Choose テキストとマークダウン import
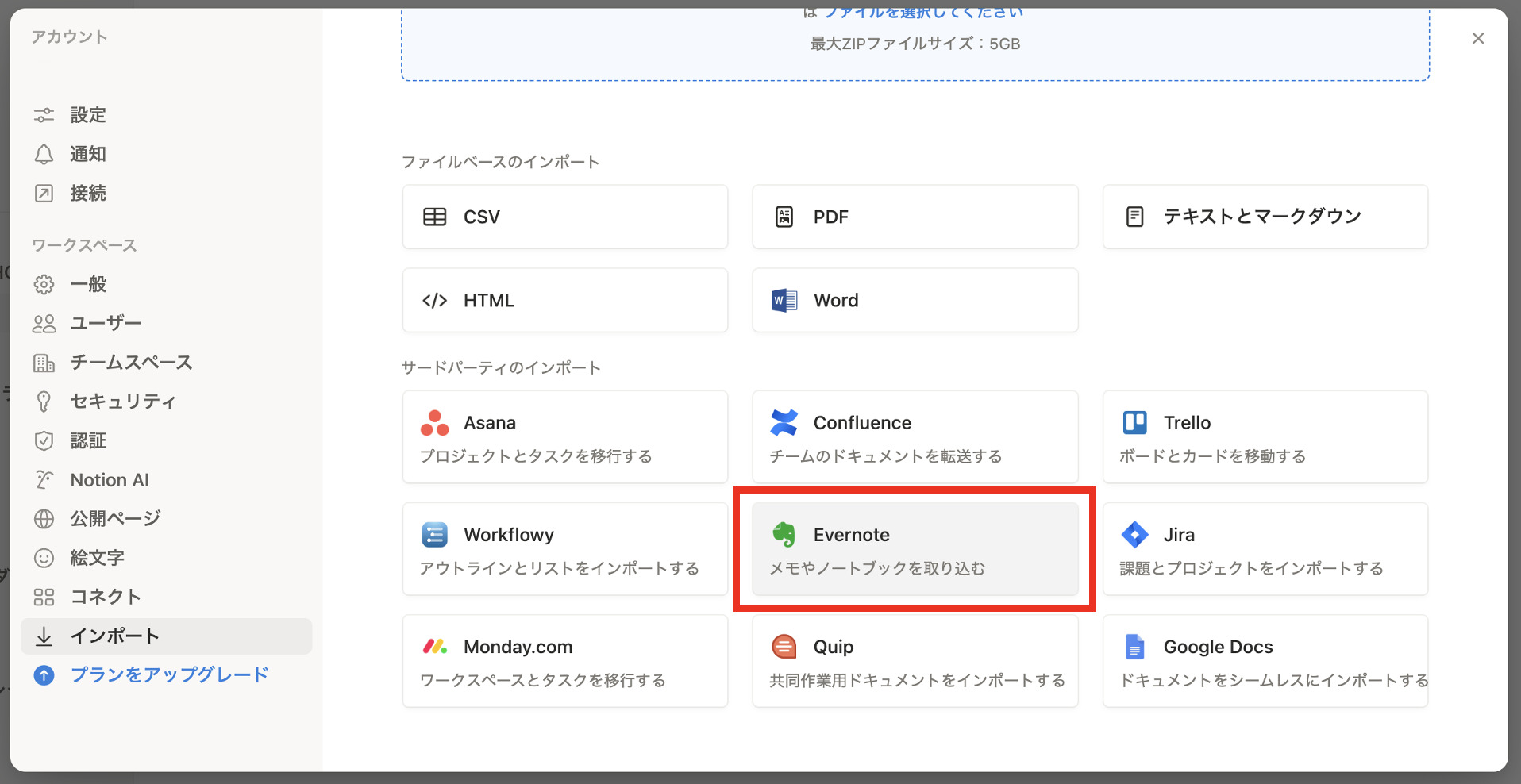The height and width of the screenshot is (784, 1521). click(1263, 217)
